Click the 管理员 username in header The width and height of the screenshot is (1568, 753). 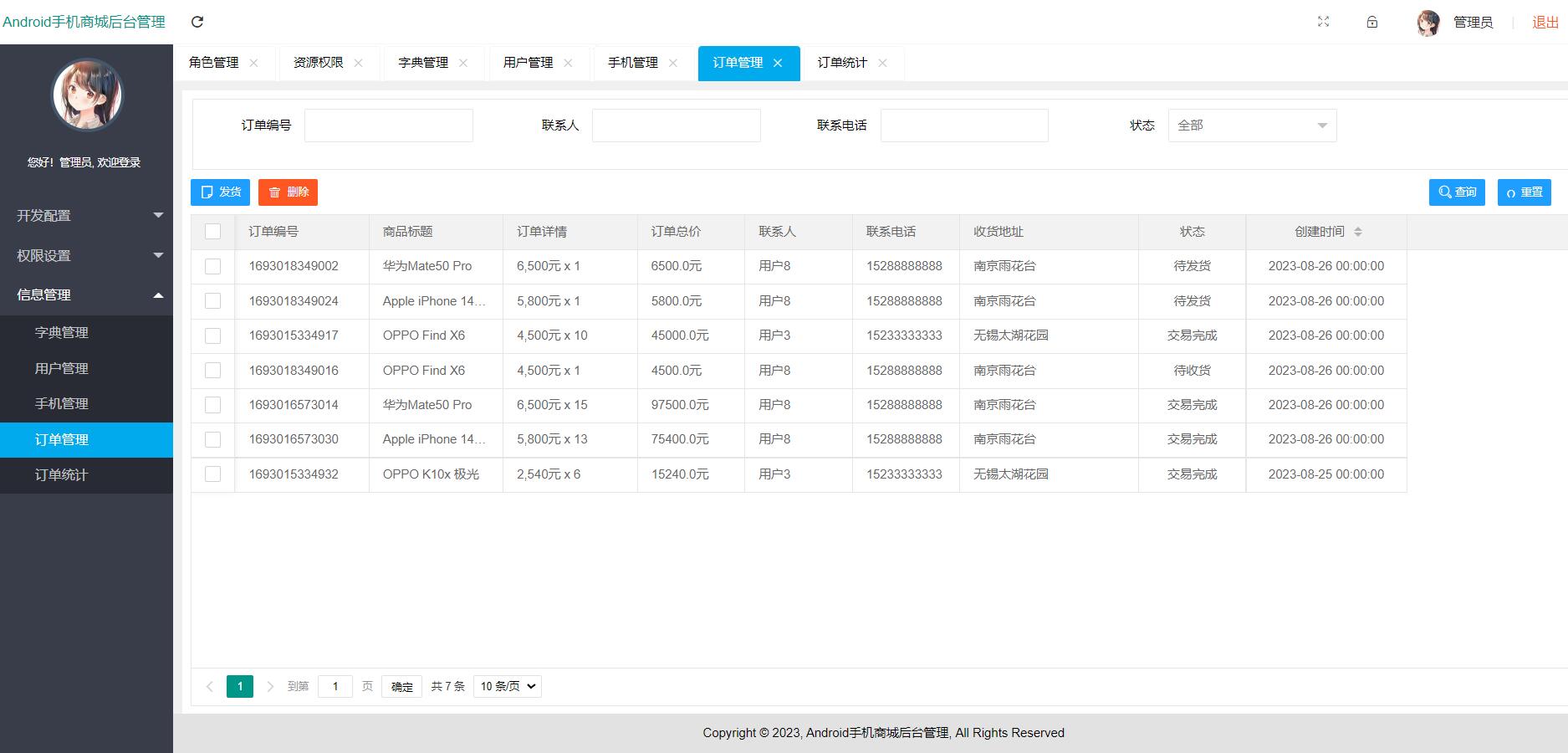pos(1474,23)
